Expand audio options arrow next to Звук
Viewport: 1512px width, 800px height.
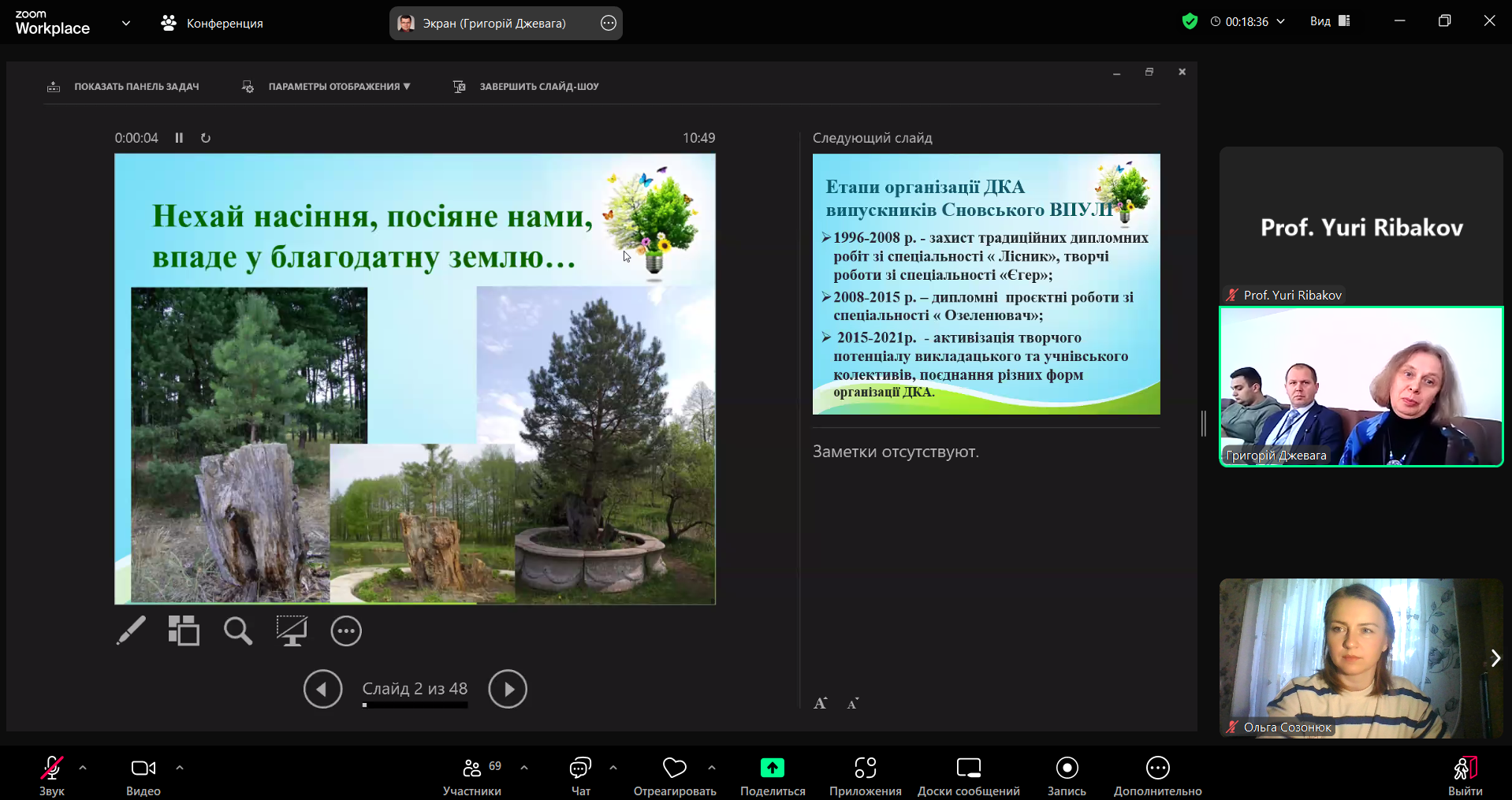click(x=83, y=768)
